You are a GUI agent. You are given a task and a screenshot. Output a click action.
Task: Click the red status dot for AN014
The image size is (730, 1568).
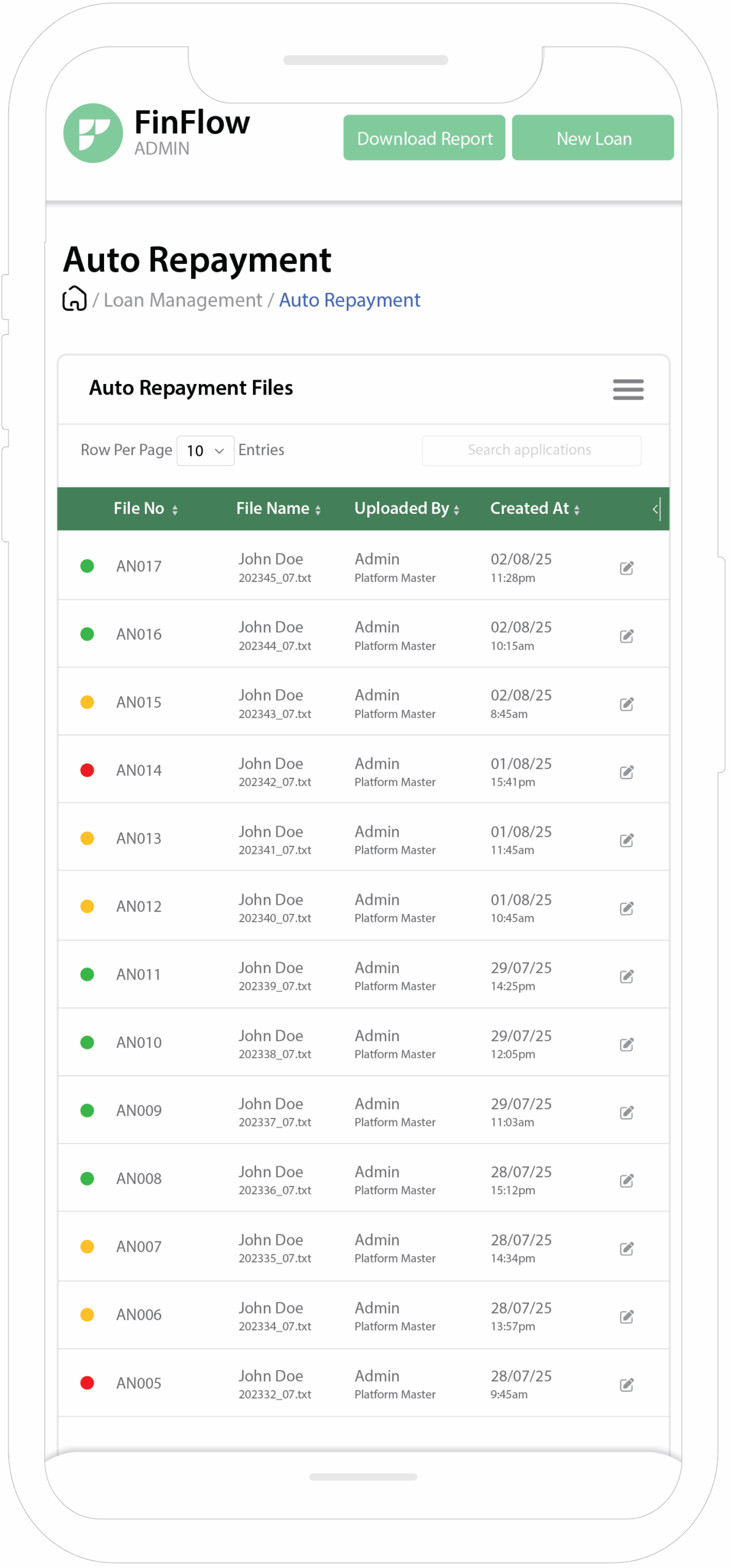[87, 769]
